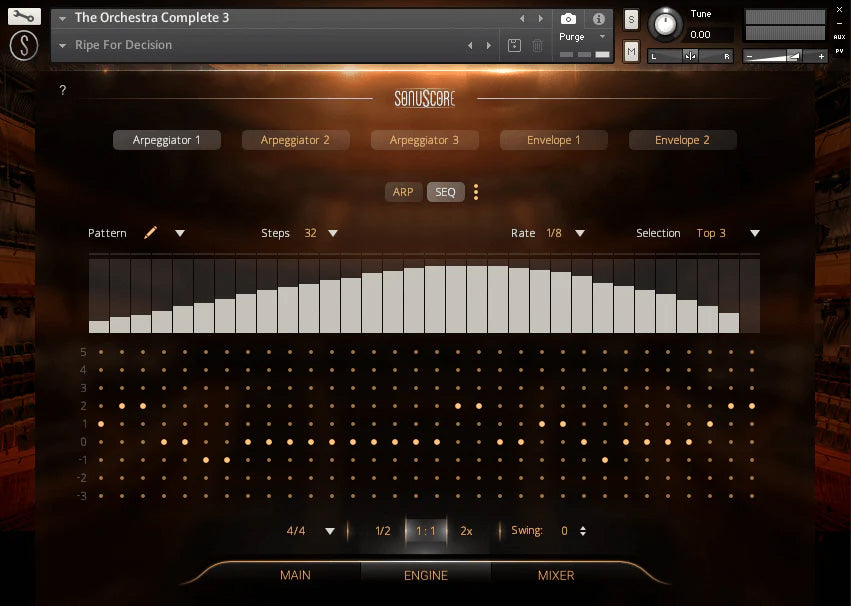Edit the pattern with the pencil icon
Image resolution: width=851 pixels, height=606 pixels.
coord(150,233)
